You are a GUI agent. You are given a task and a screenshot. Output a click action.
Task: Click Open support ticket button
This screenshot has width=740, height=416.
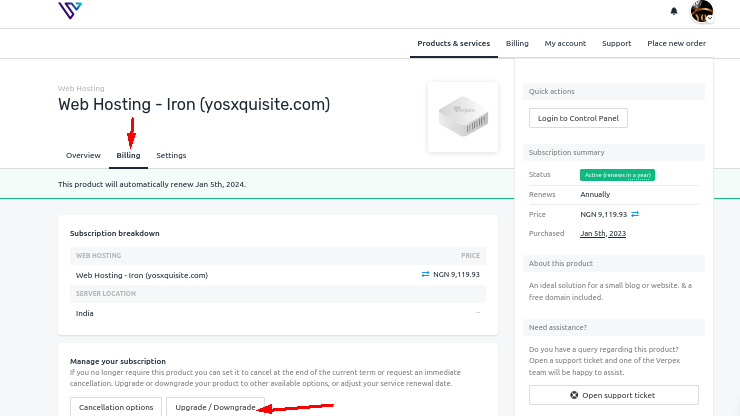click(614, 395)
